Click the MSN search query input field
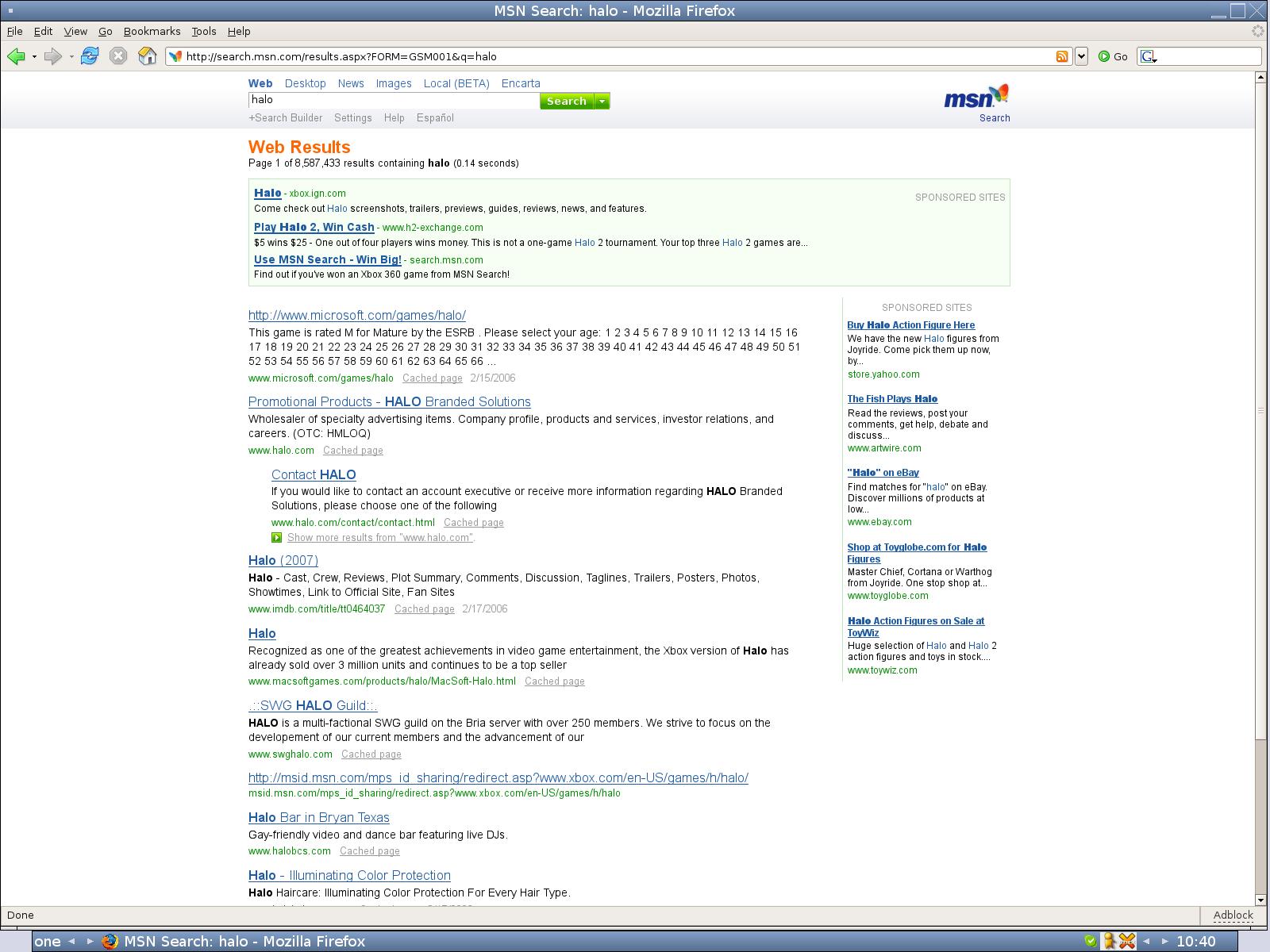Image resolution: width=1270 pixels, height=952 pixels. tap(394, 100)
